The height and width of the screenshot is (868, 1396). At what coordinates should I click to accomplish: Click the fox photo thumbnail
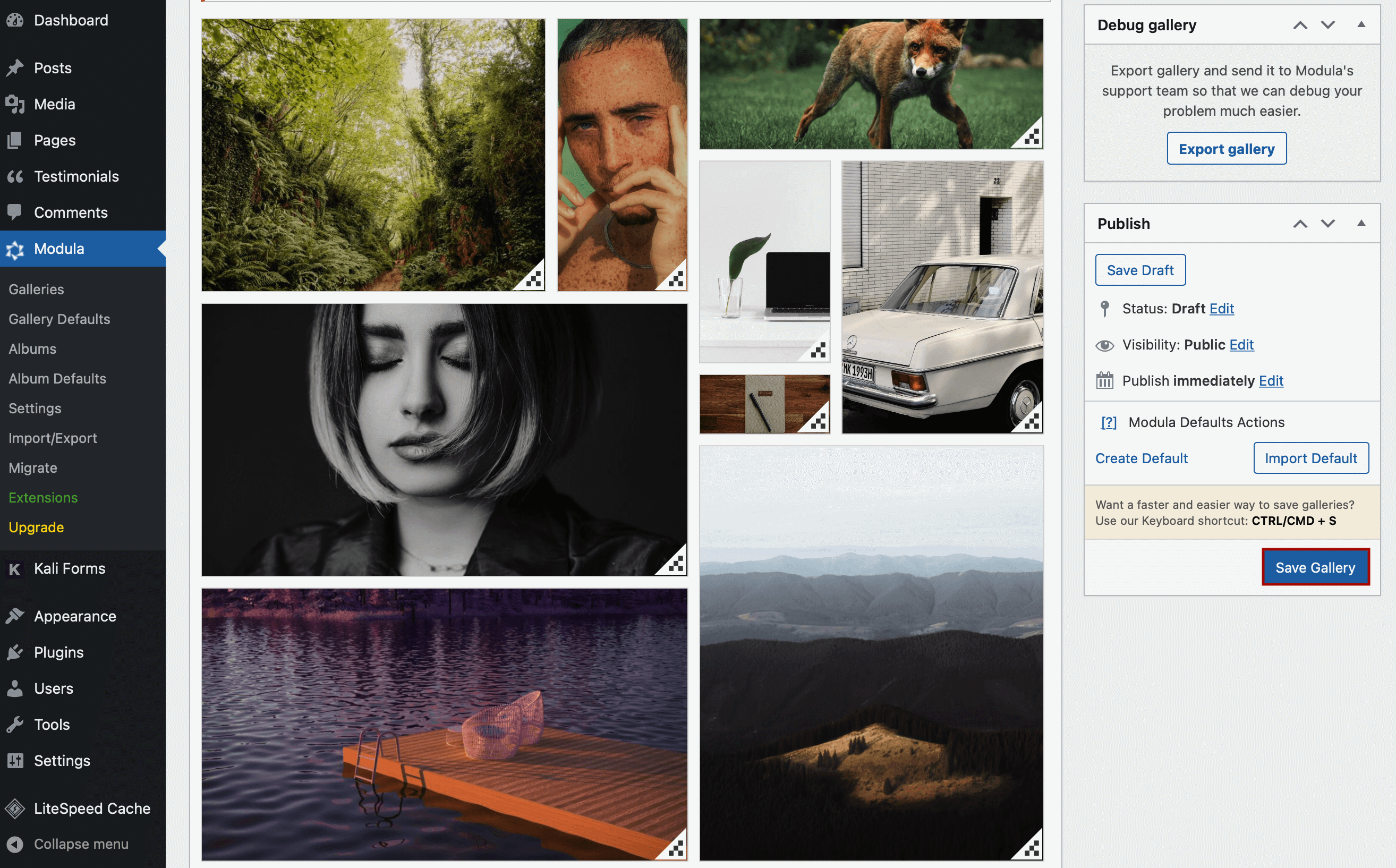point(870,83)
